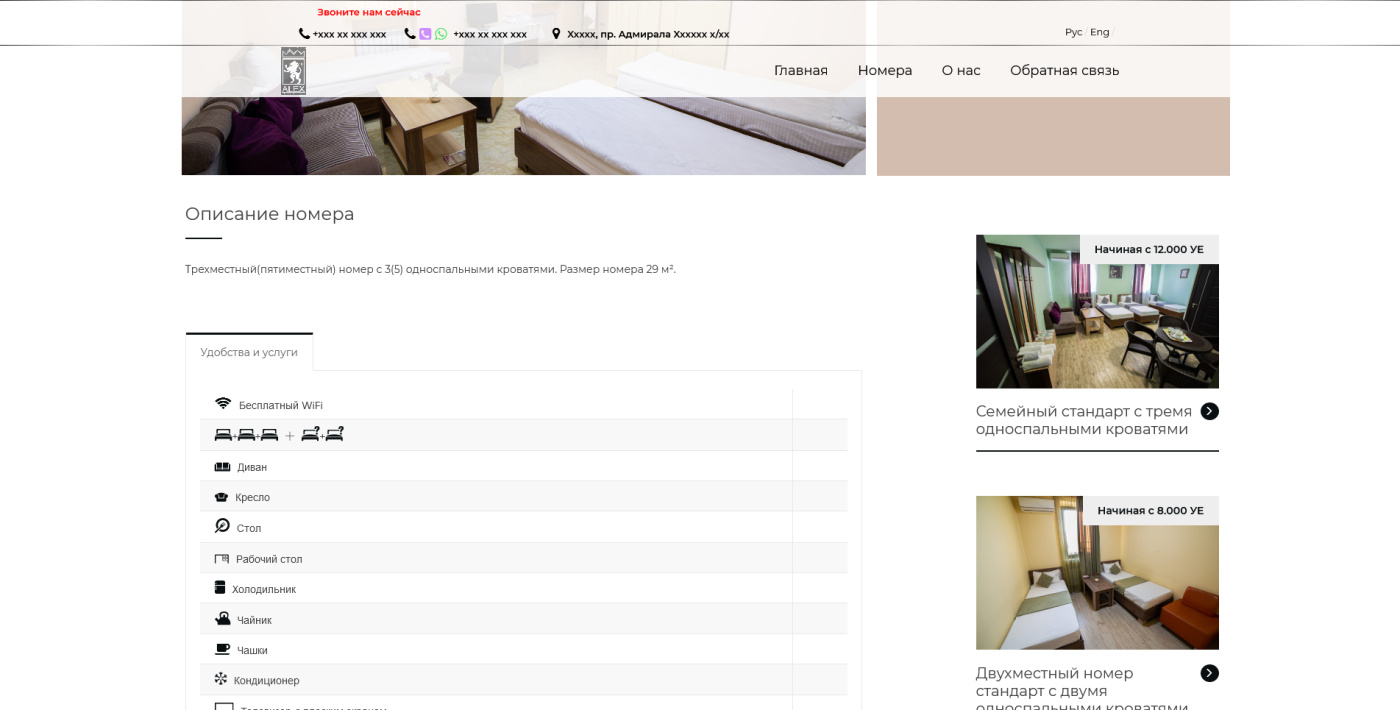Click the Начиная с 12.000 УЕ price tag

tap(1149, 249)
